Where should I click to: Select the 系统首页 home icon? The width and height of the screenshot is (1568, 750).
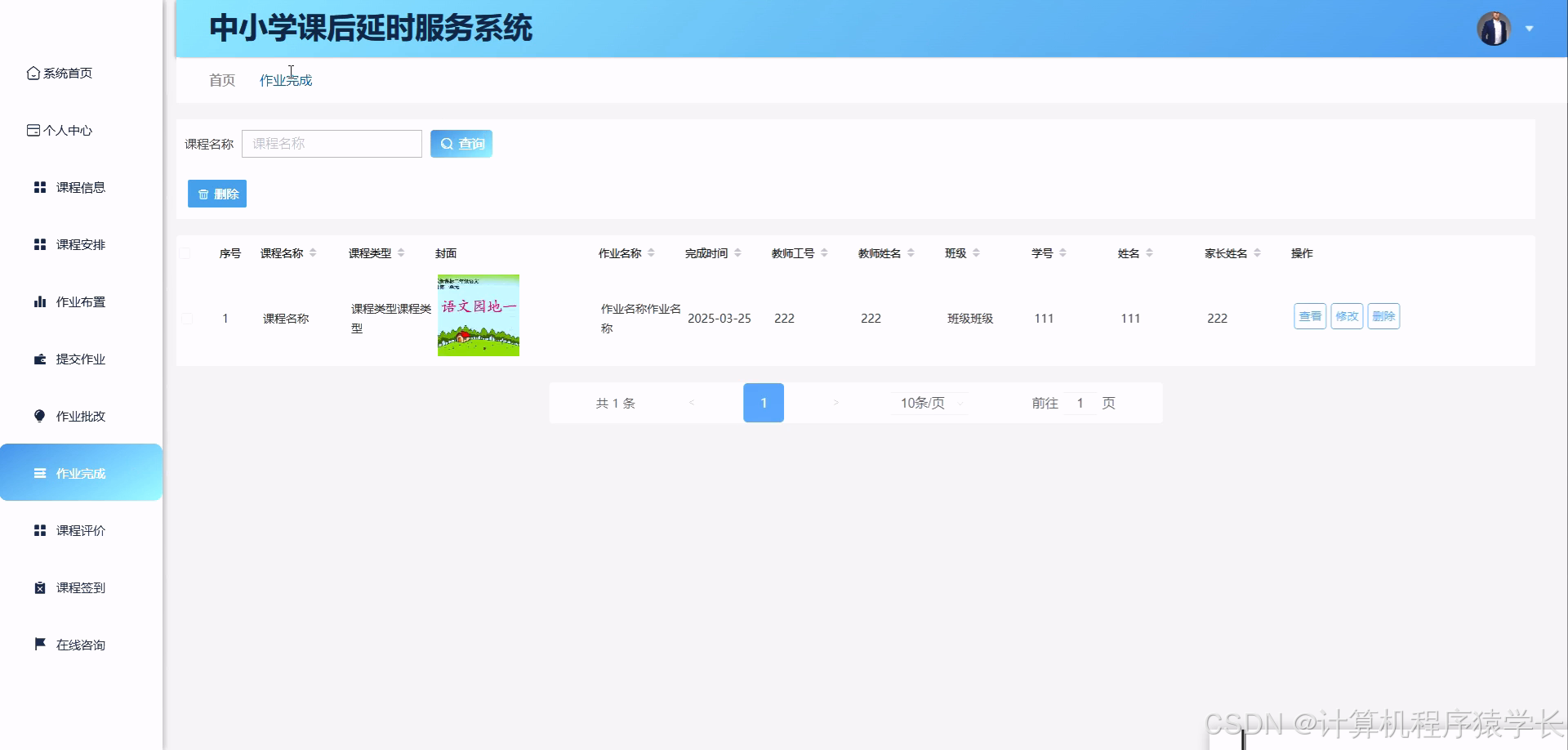pyautogui.click(x=33, y=73)
